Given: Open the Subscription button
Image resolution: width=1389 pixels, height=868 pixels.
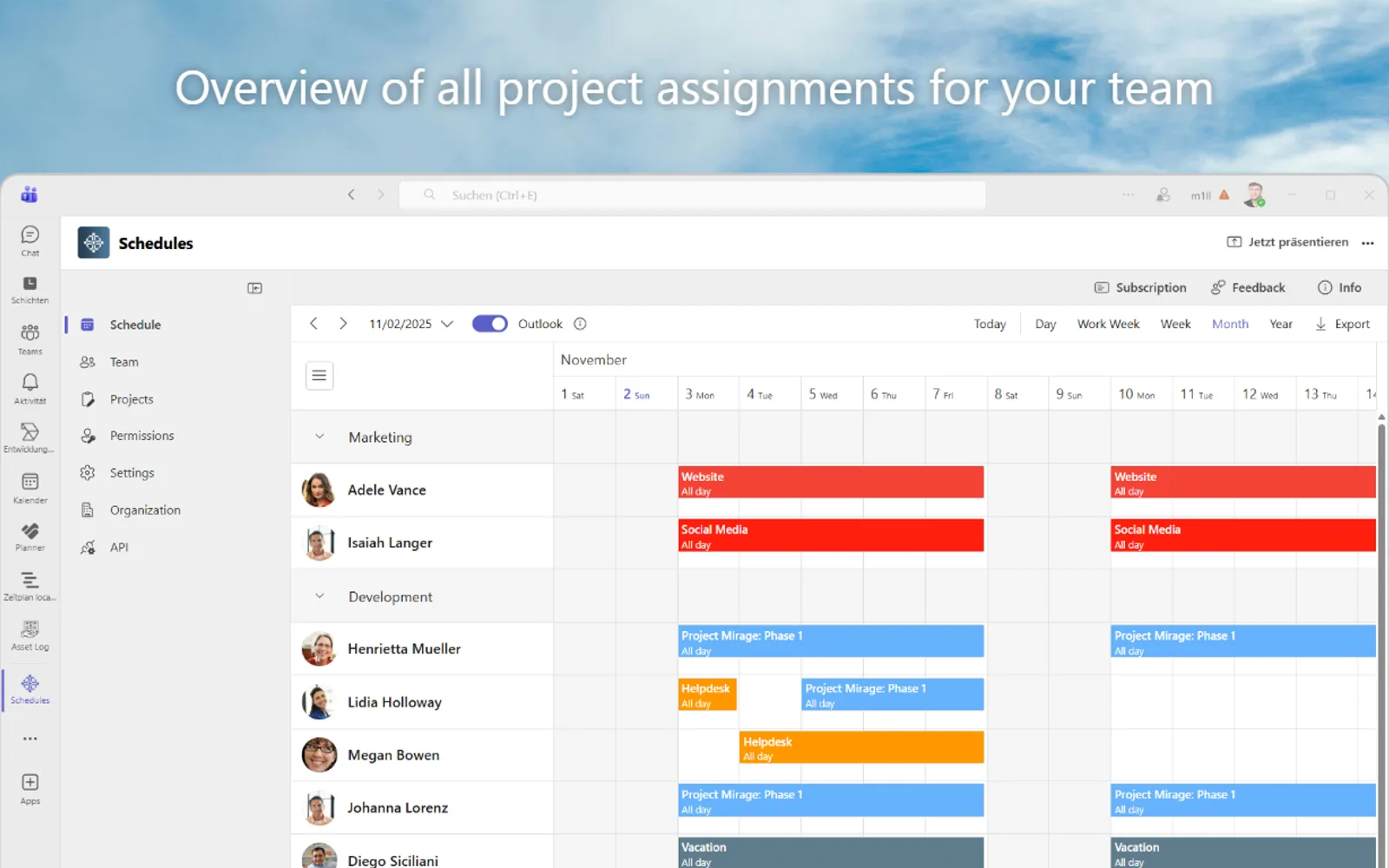Looking at the screenshot, I should point(1140,287).
